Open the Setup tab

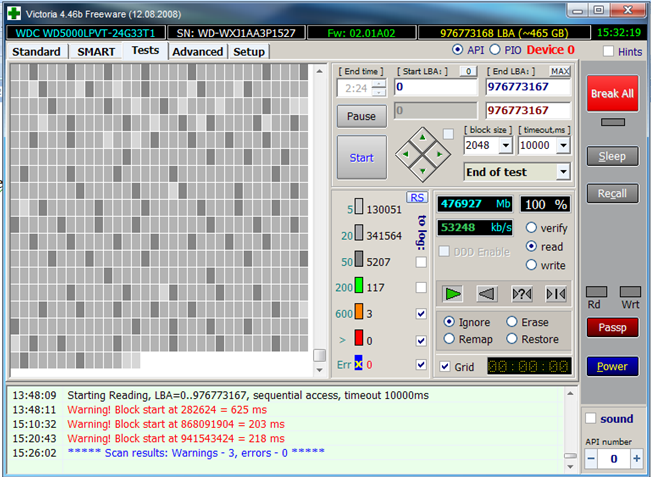pyautogui.click(x=249, y=52)
